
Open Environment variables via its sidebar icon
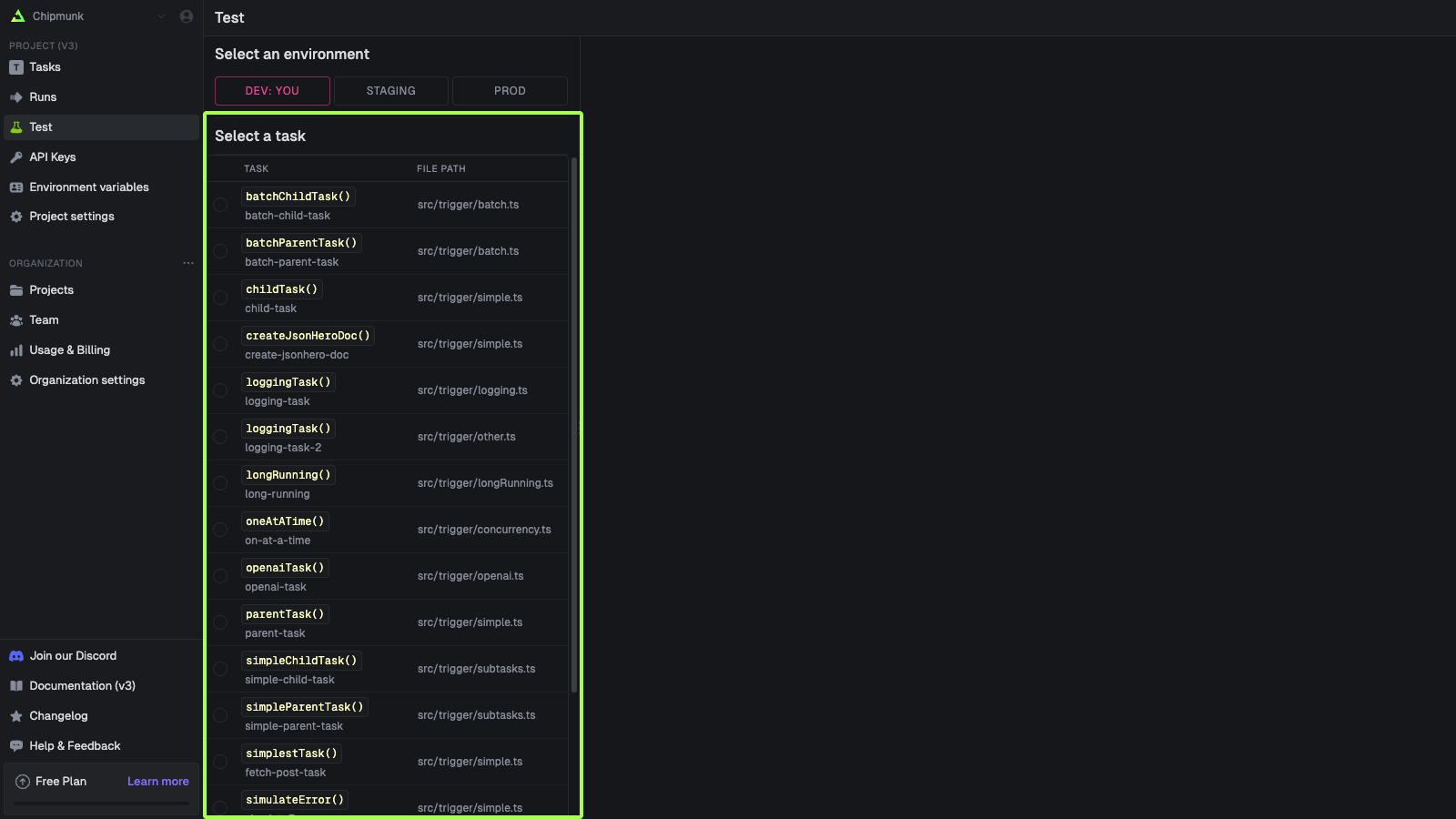16,187
